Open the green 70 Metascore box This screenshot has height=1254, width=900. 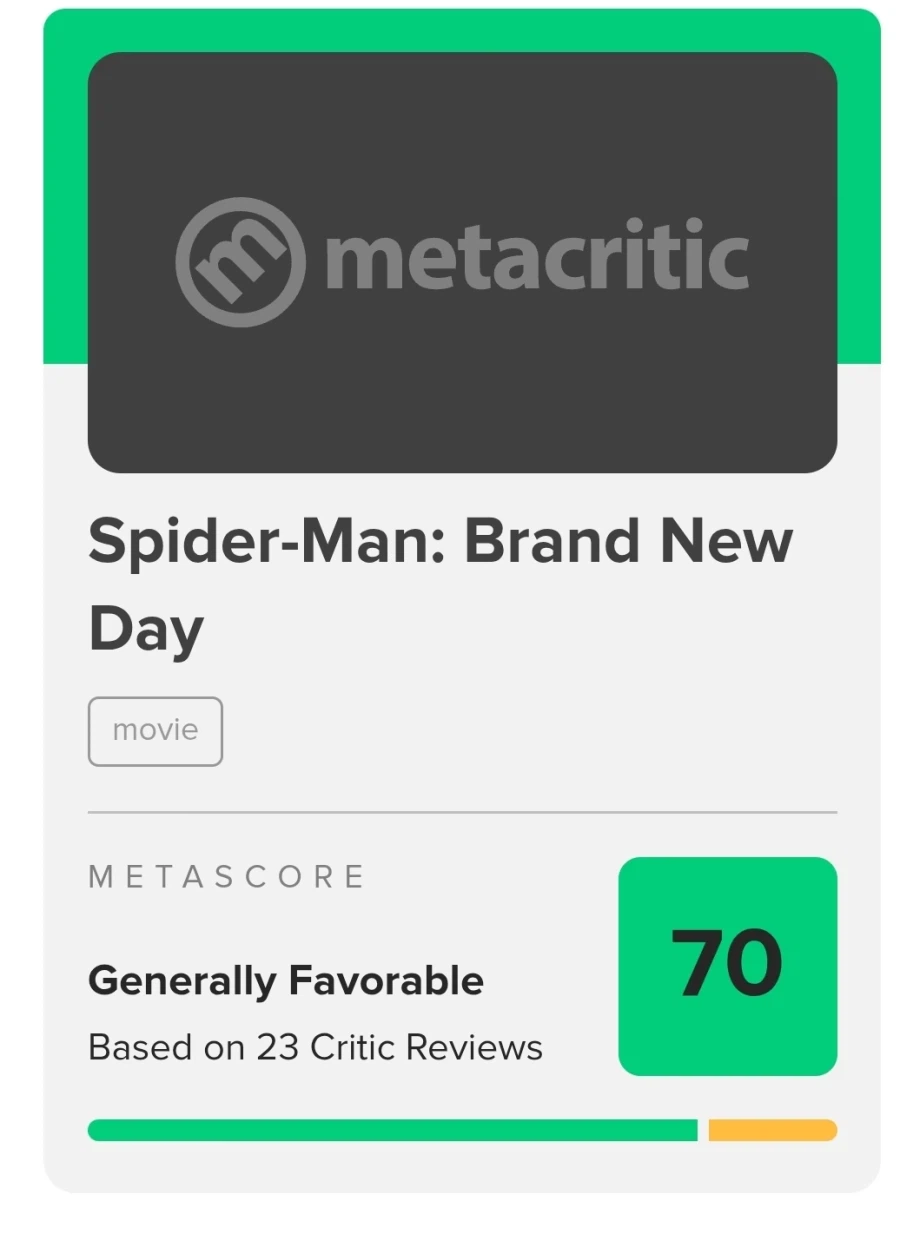coord(727,966)
